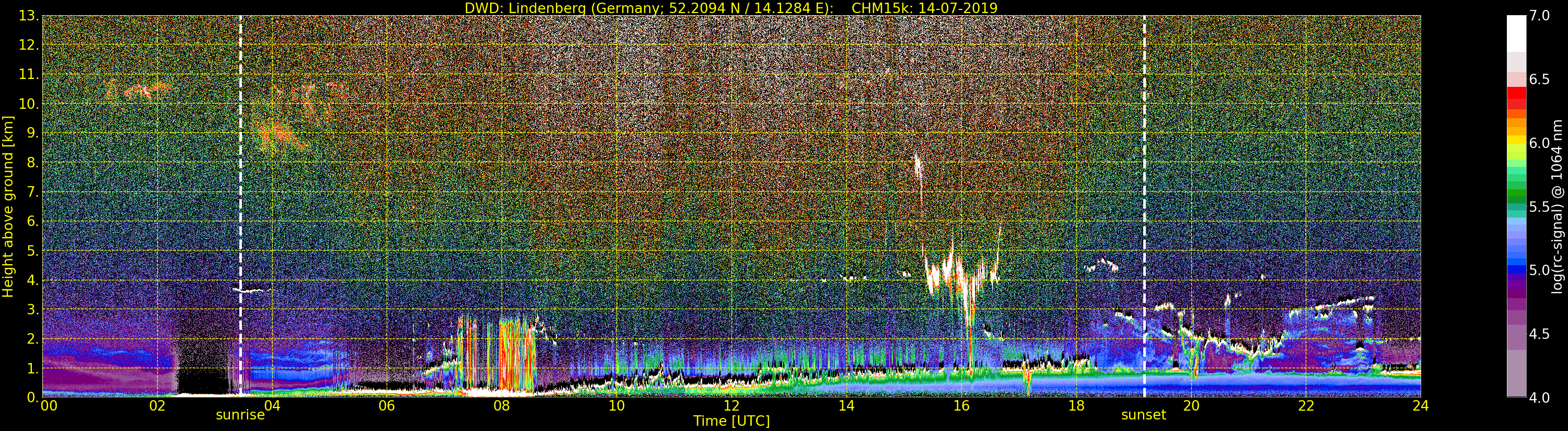The height and width of the screenshot is (431, 1568).
Task: Click time axis tick label '02'
Action: click(157, 406)
